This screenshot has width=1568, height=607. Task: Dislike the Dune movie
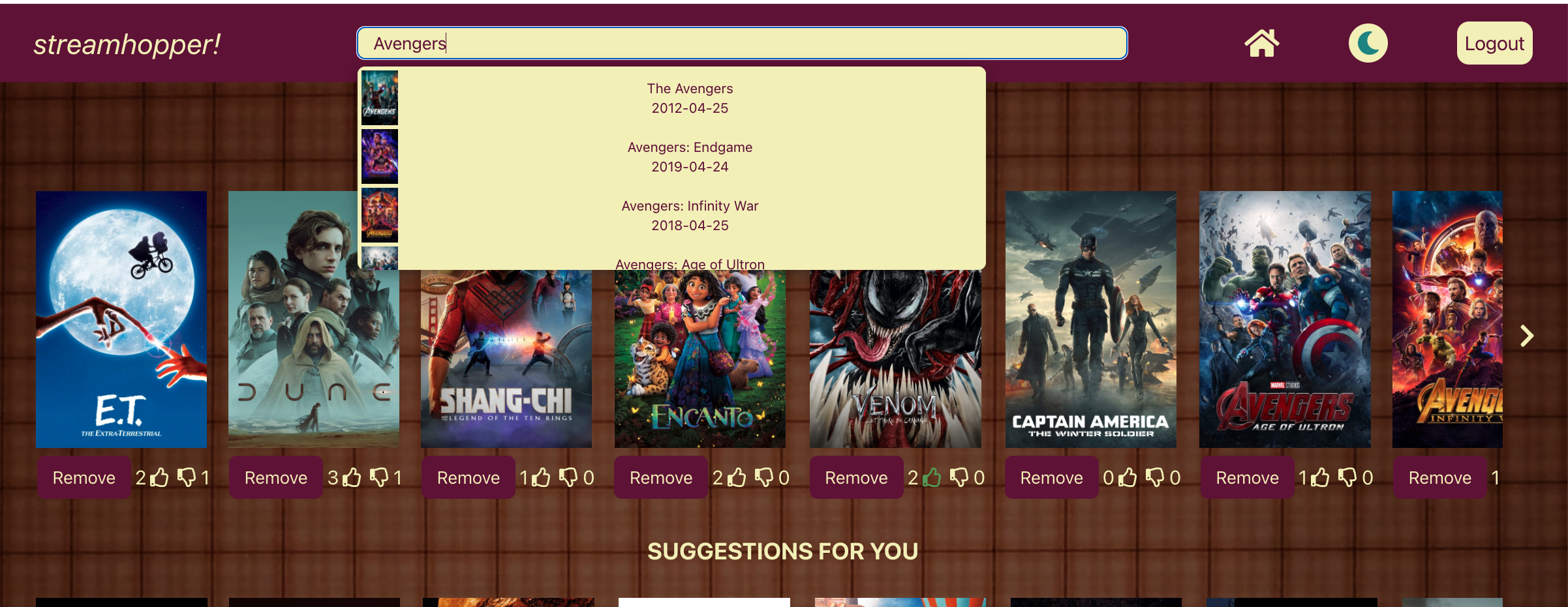[x=379, y=478]
